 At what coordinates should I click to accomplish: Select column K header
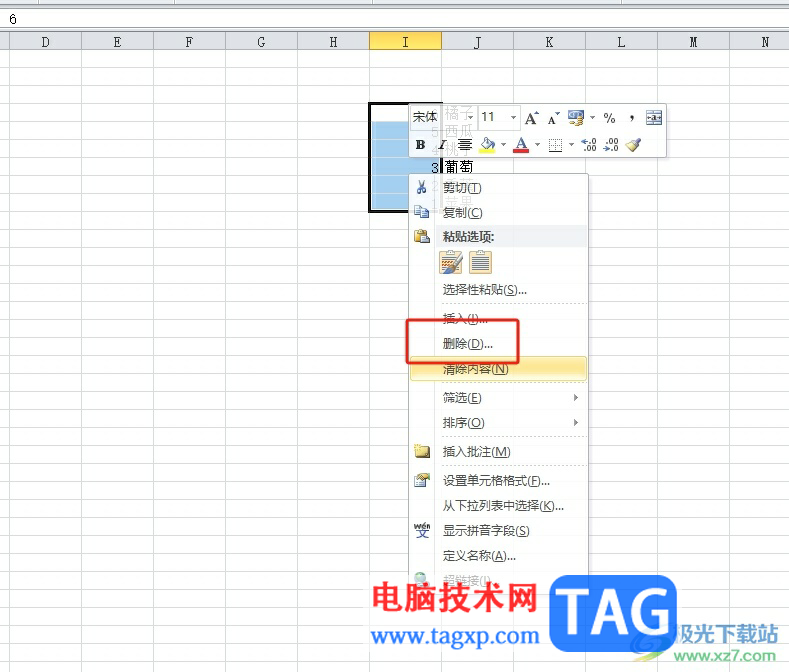coord(549,42)
